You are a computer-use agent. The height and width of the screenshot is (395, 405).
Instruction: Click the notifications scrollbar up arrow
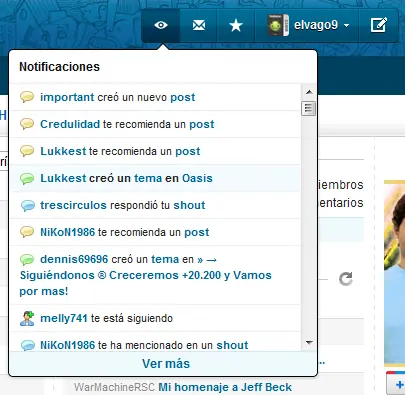(309, 92)
